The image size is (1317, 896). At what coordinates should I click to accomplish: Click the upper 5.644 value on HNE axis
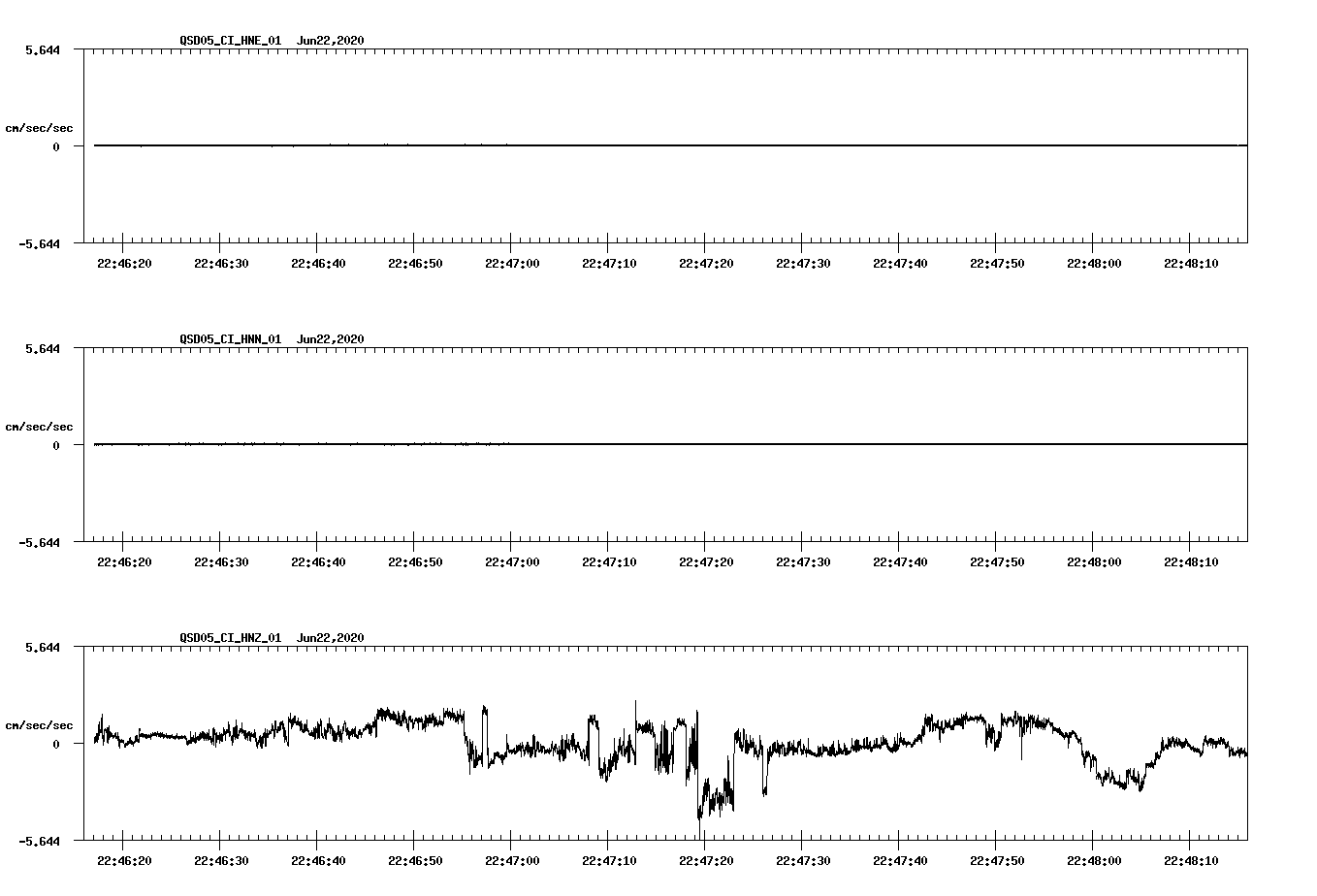(x=43, y=49)
